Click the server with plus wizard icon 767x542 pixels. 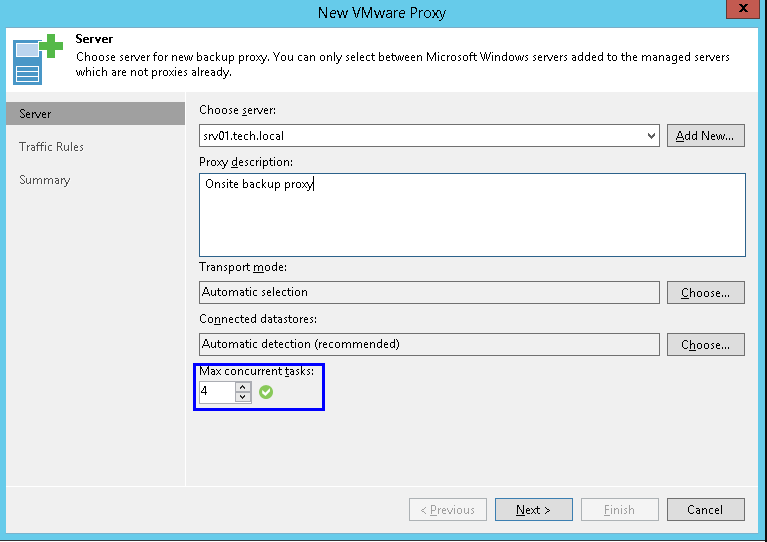(38, 59)
